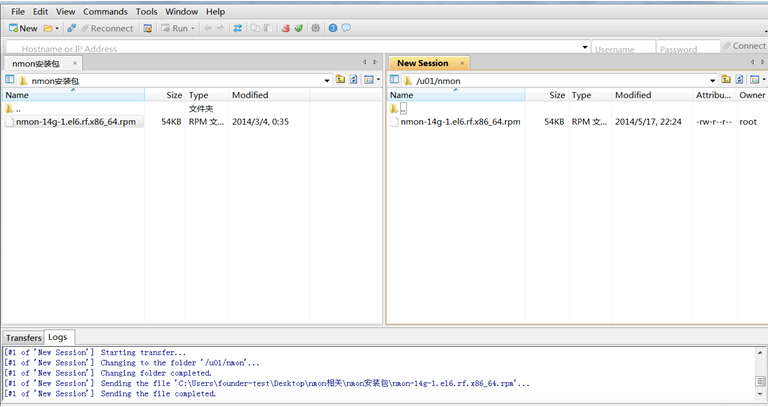Select local file nmon-14g-1.el6.rf.x86_64.rpm

pos(75,122)
